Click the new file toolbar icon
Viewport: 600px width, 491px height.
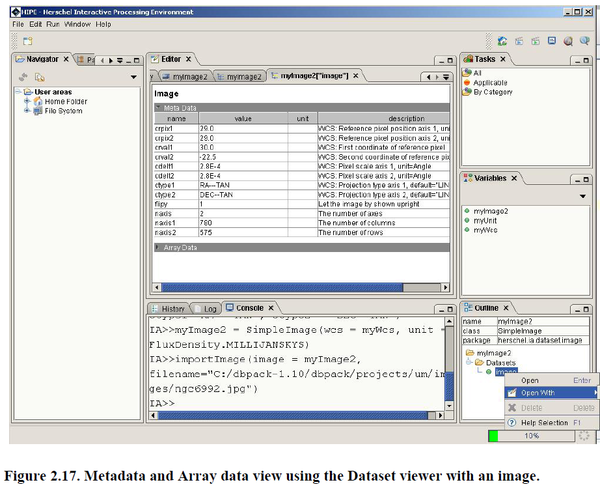[x=28, y=41]
